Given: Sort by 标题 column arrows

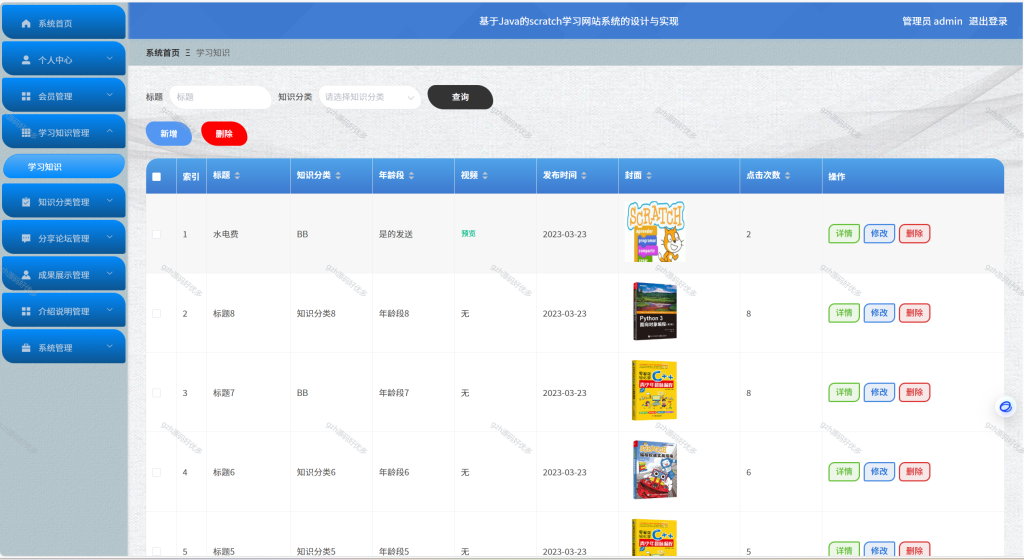Looking at the screenshot, I should (238, 176).
